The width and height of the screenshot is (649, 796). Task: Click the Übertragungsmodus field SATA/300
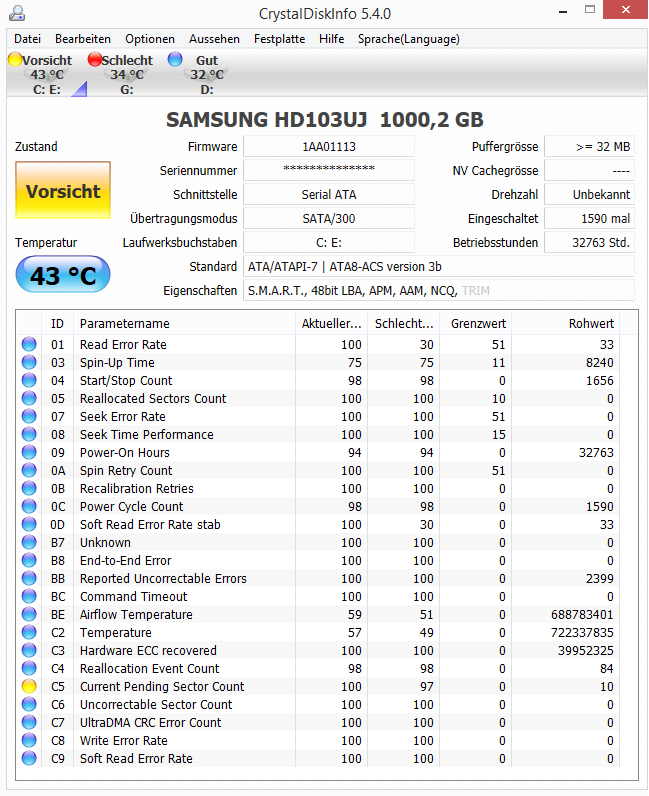(x=329, y=219)
